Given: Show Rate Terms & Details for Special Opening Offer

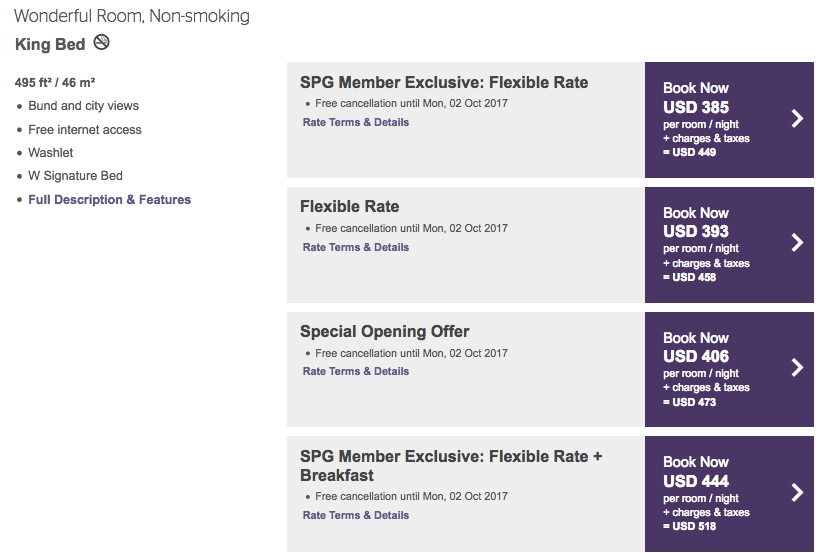Looking at the screenshot, I should click(356, 371).
